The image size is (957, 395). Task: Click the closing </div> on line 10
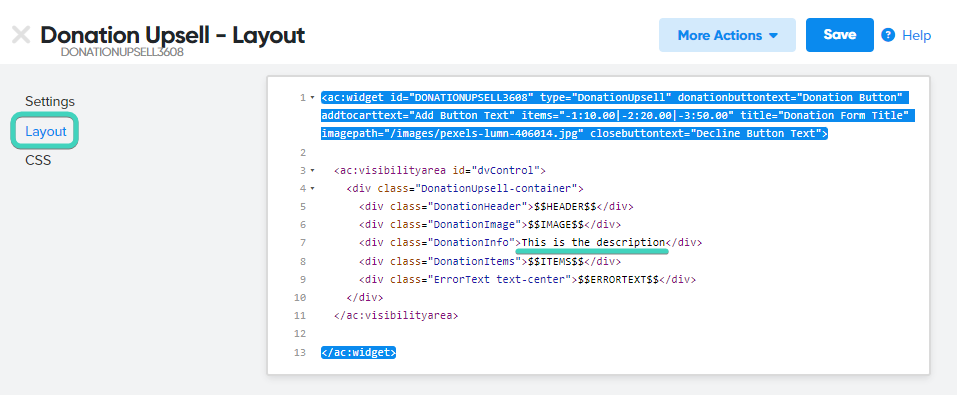[364, 298]
